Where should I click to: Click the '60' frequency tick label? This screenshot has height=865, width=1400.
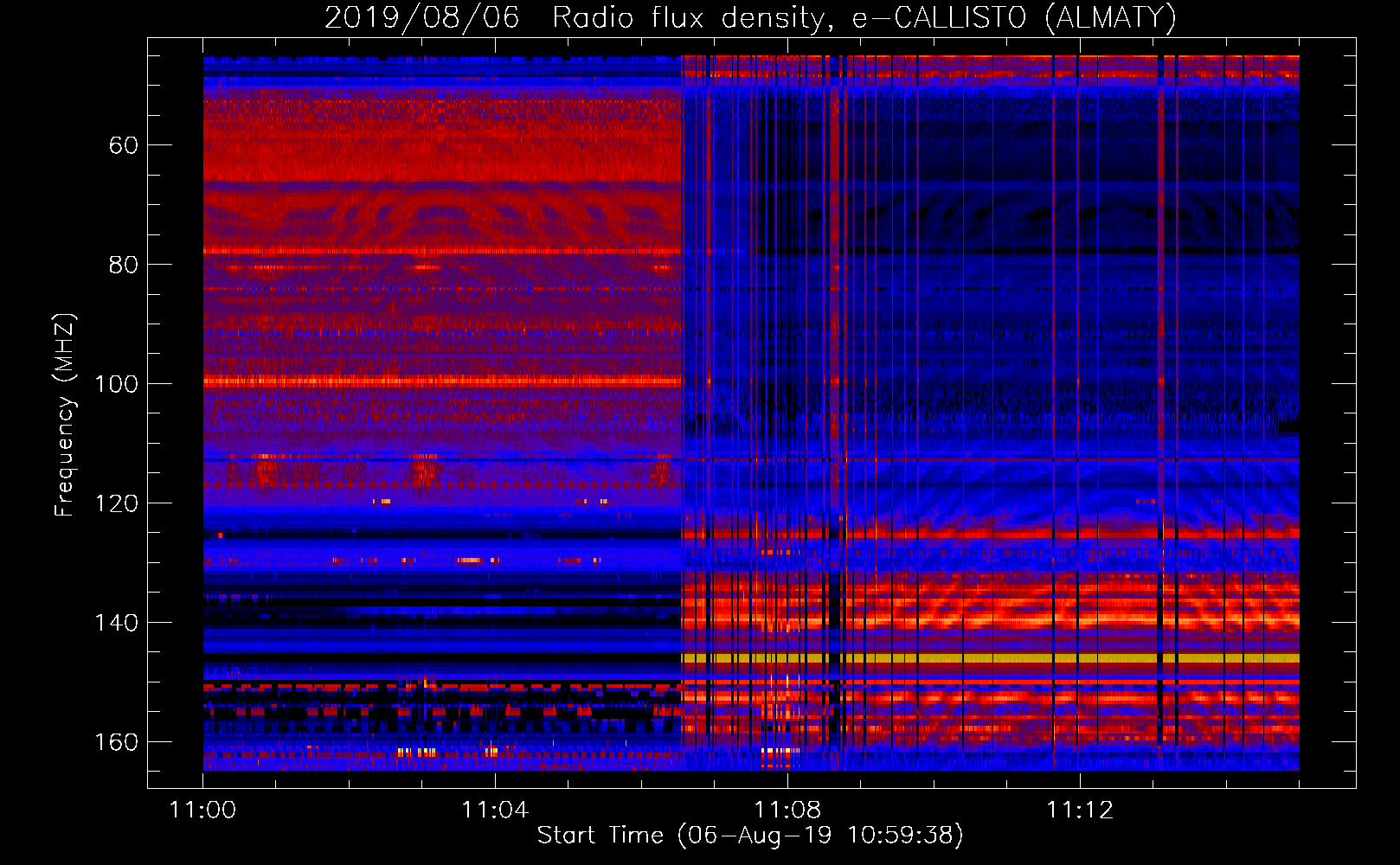click(124, 145)
